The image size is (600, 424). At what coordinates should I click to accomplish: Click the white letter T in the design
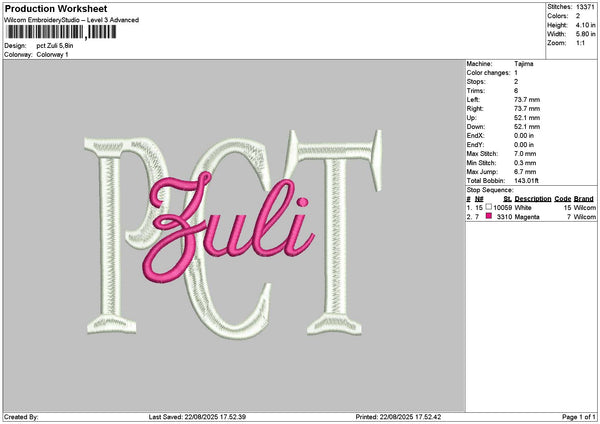(336, 233)
